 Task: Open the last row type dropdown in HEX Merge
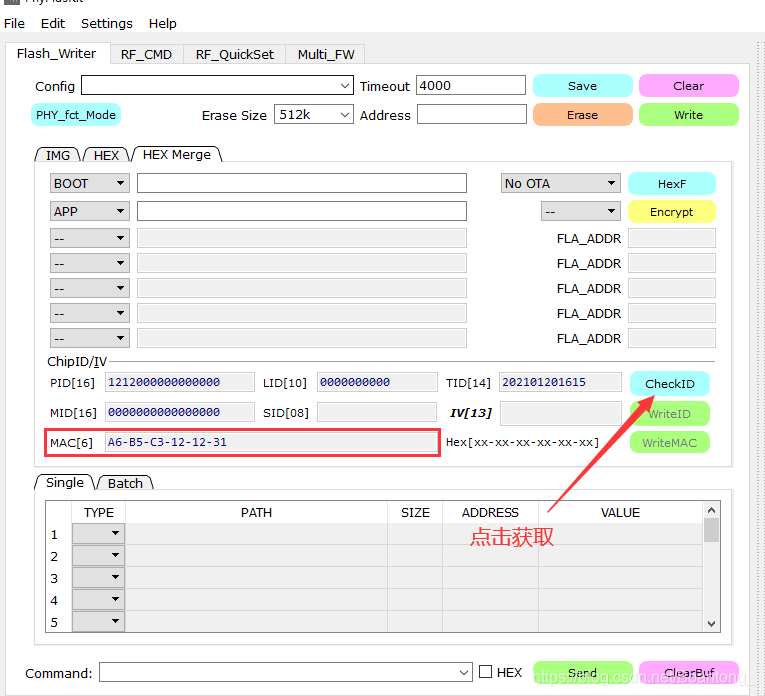click(90, 338)
